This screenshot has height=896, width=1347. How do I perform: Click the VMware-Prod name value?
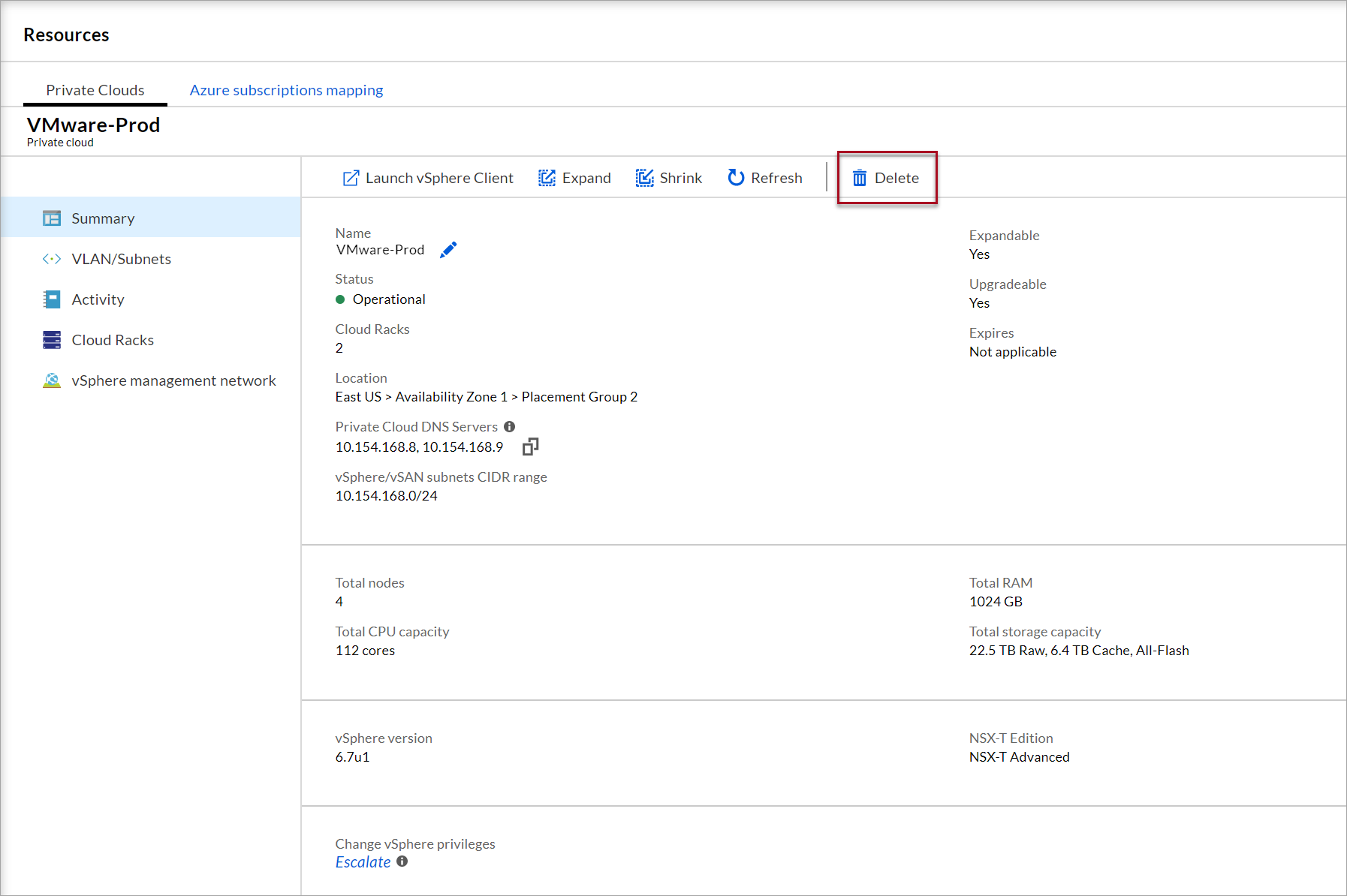(x=380, y=250)
